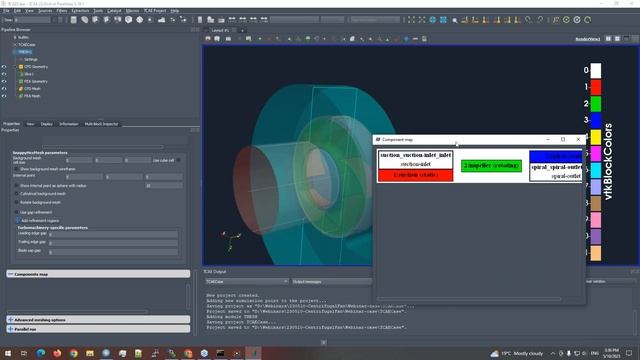Open the Filters menu

coord(62,11)
